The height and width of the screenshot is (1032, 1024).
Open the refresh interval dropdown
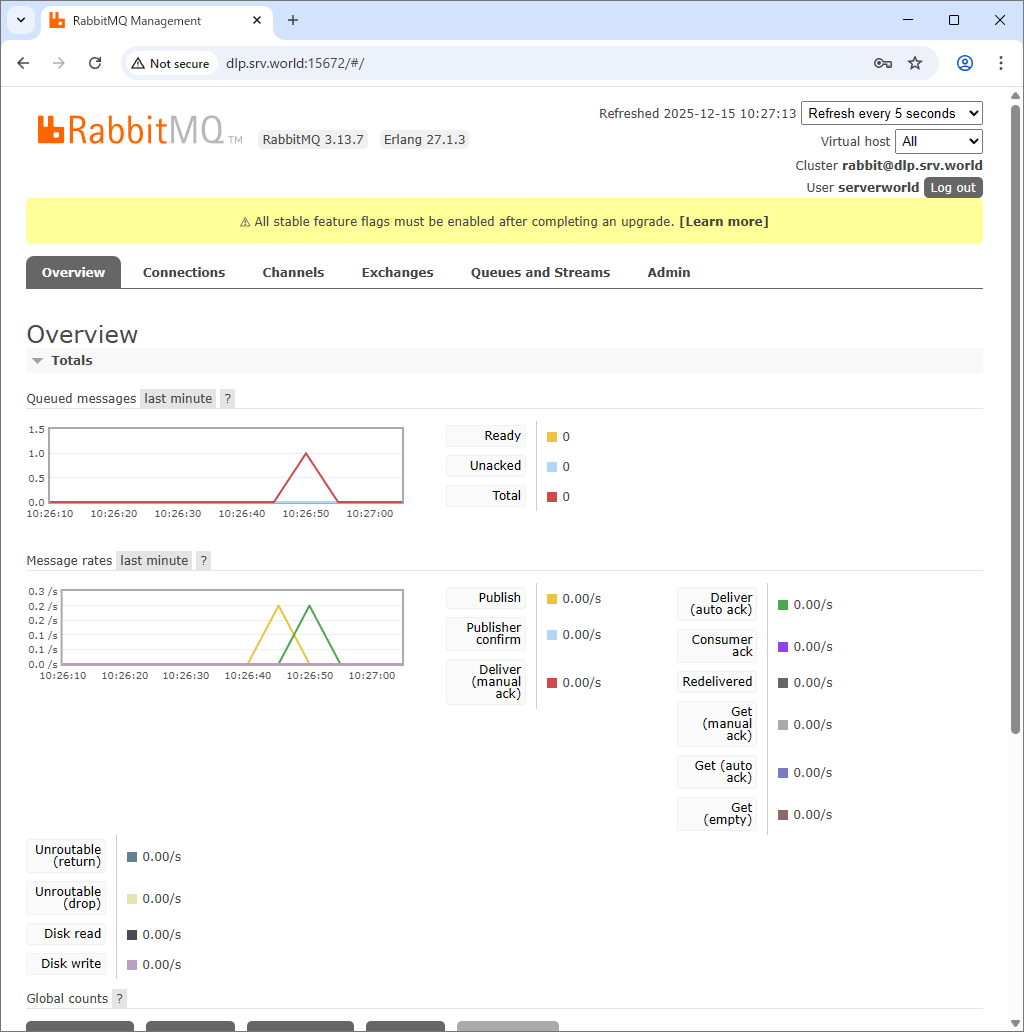[891, 113]
